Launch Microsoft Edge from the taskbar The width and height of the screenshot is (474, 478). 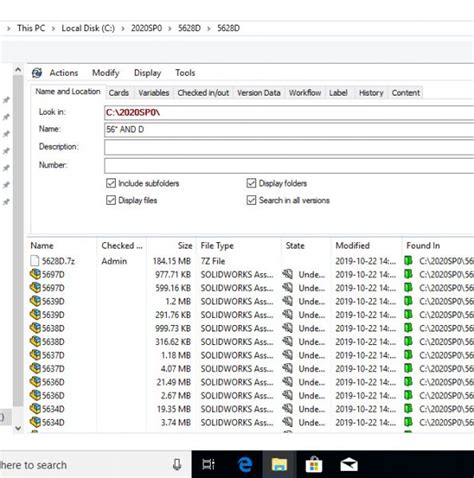245,464
